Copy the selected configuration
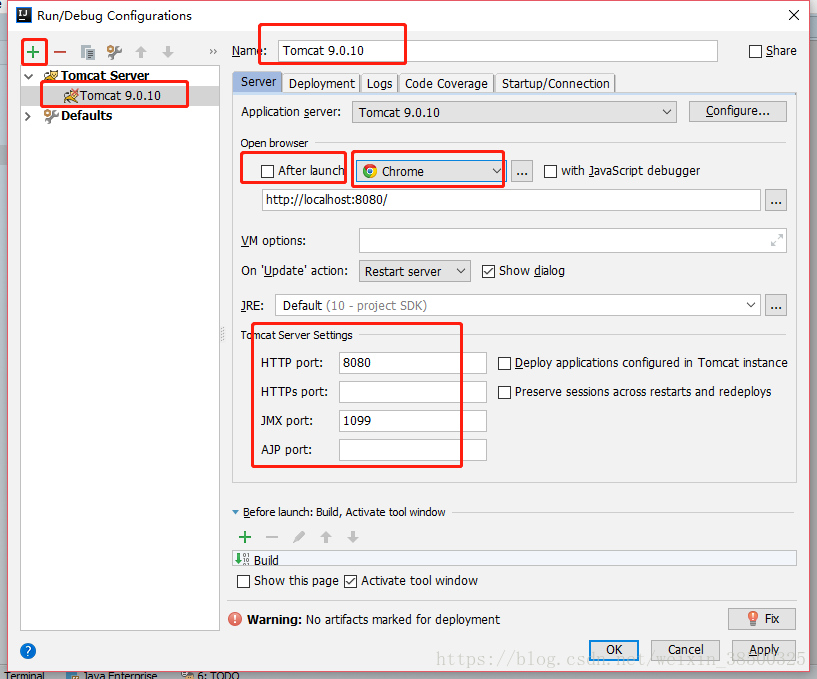This screenshot has height=679, width=817. point(88,52)
